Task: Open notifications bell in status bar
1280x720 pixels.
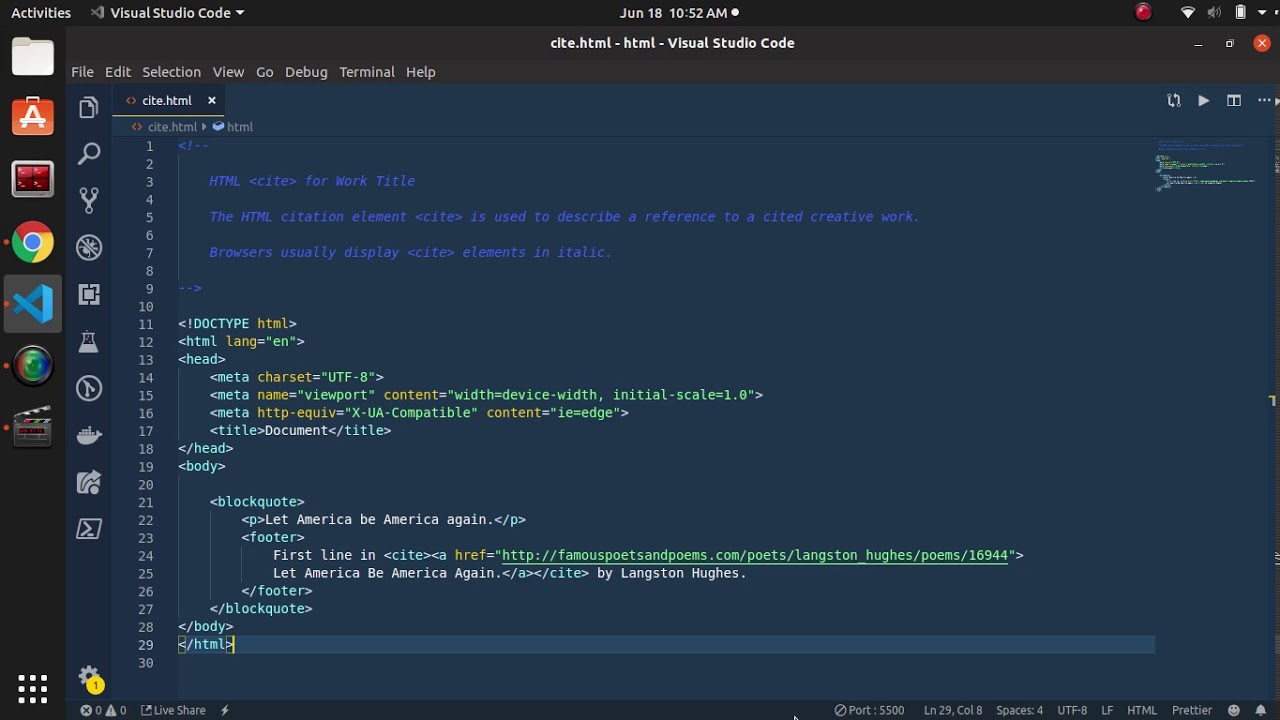Action: click(x=1261, y=710)
